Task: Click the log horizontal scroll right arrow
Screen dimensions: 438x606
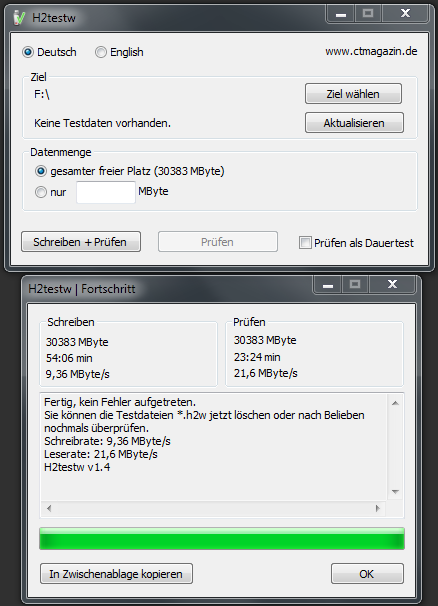Action: click(378, 508)
